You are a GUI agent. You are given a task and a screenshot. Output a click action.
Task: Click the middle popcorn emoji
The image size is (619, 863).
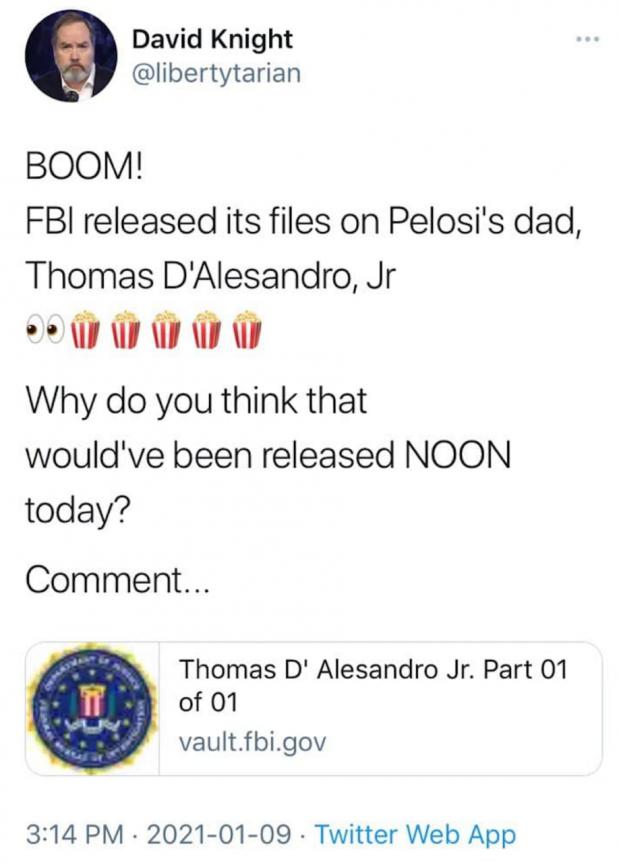pos(167,326)
